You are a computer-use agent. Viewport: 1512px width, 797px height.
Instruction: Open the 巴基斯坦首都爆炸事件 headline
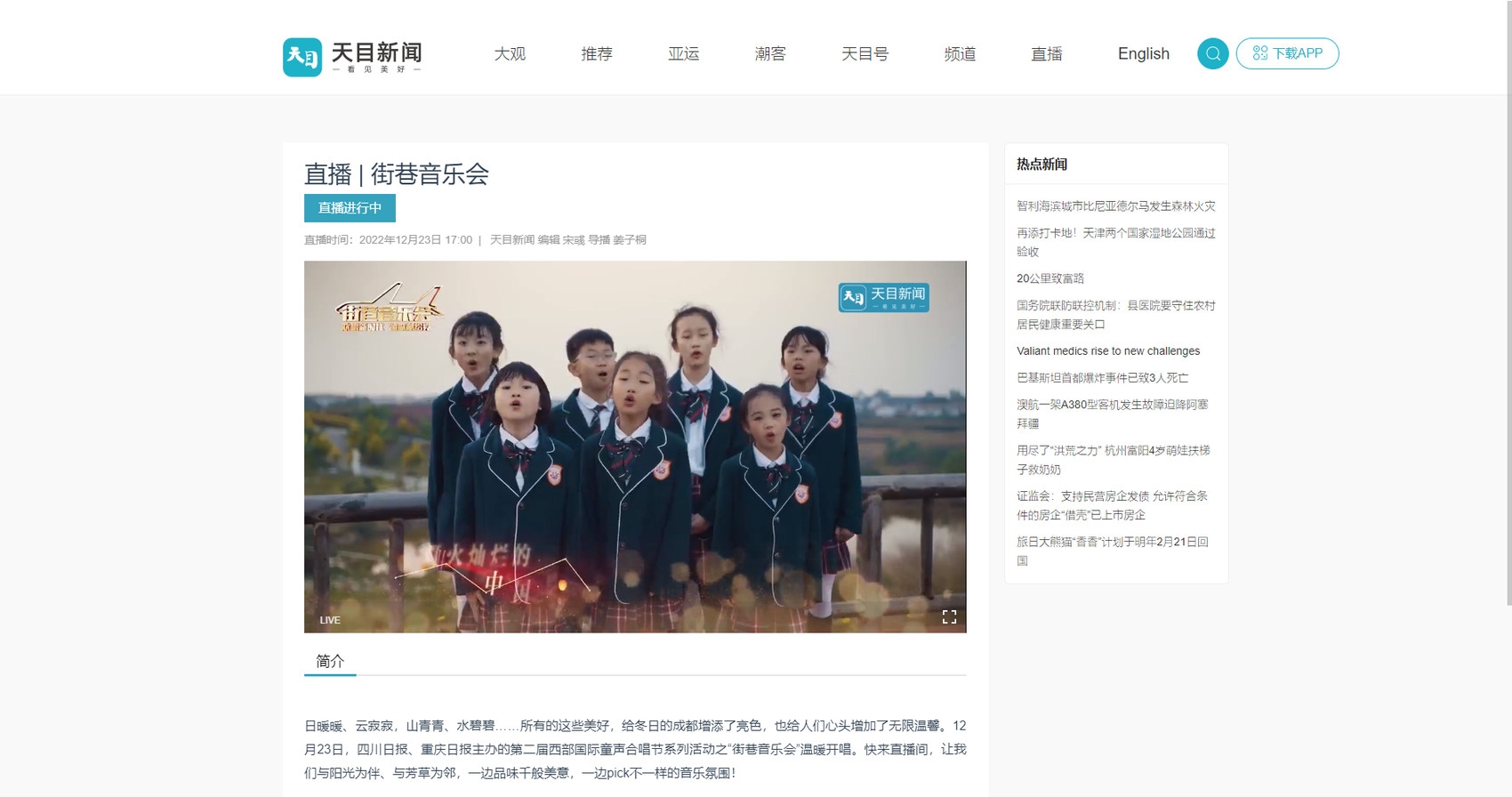(x=1102, y=378)
